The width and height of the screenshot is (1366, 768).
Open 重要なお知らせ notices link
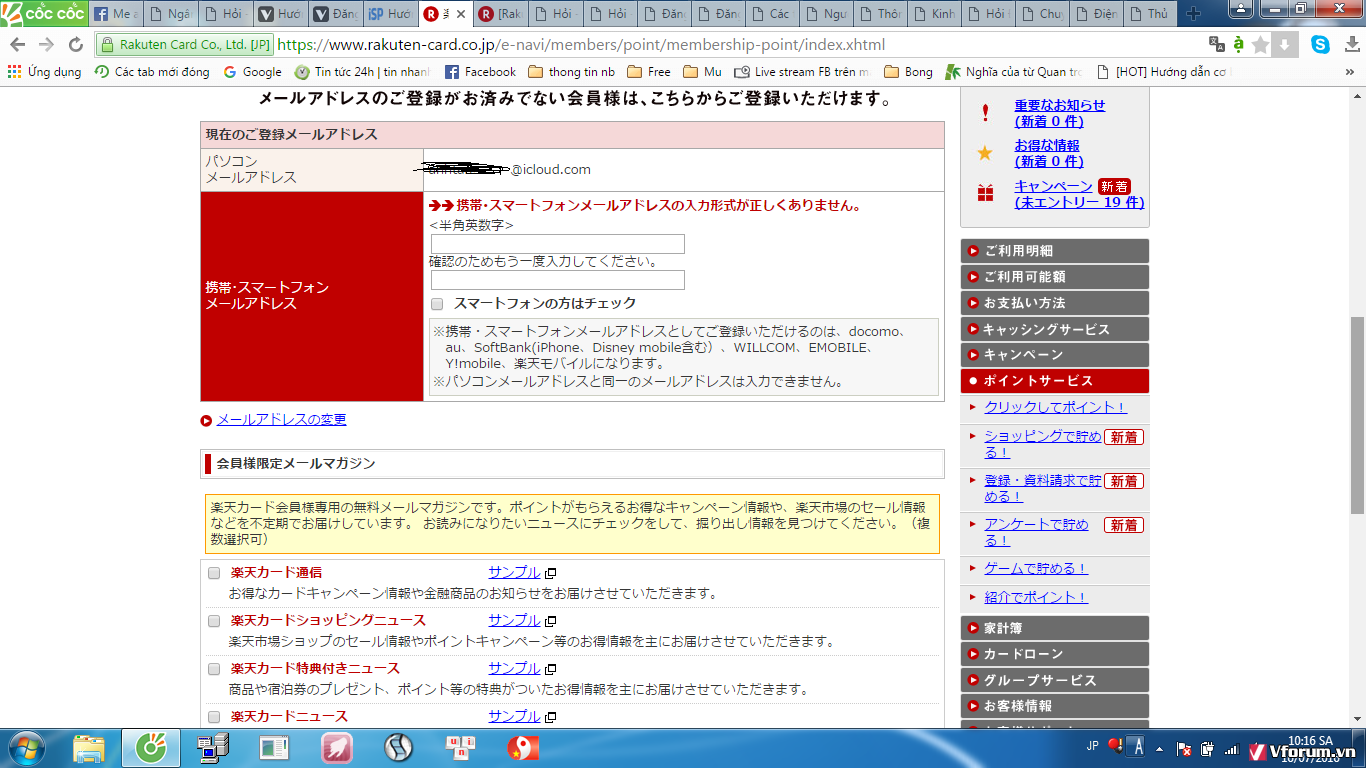tap(1060, 113)
